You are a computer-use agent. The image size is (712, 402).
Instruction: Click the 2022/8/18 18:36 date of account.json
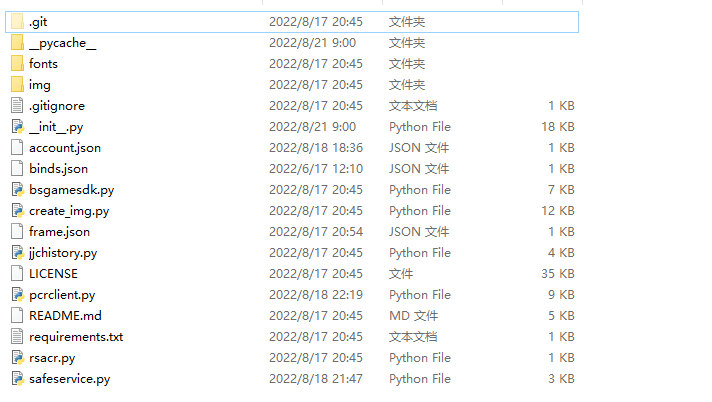pos(316,148)
